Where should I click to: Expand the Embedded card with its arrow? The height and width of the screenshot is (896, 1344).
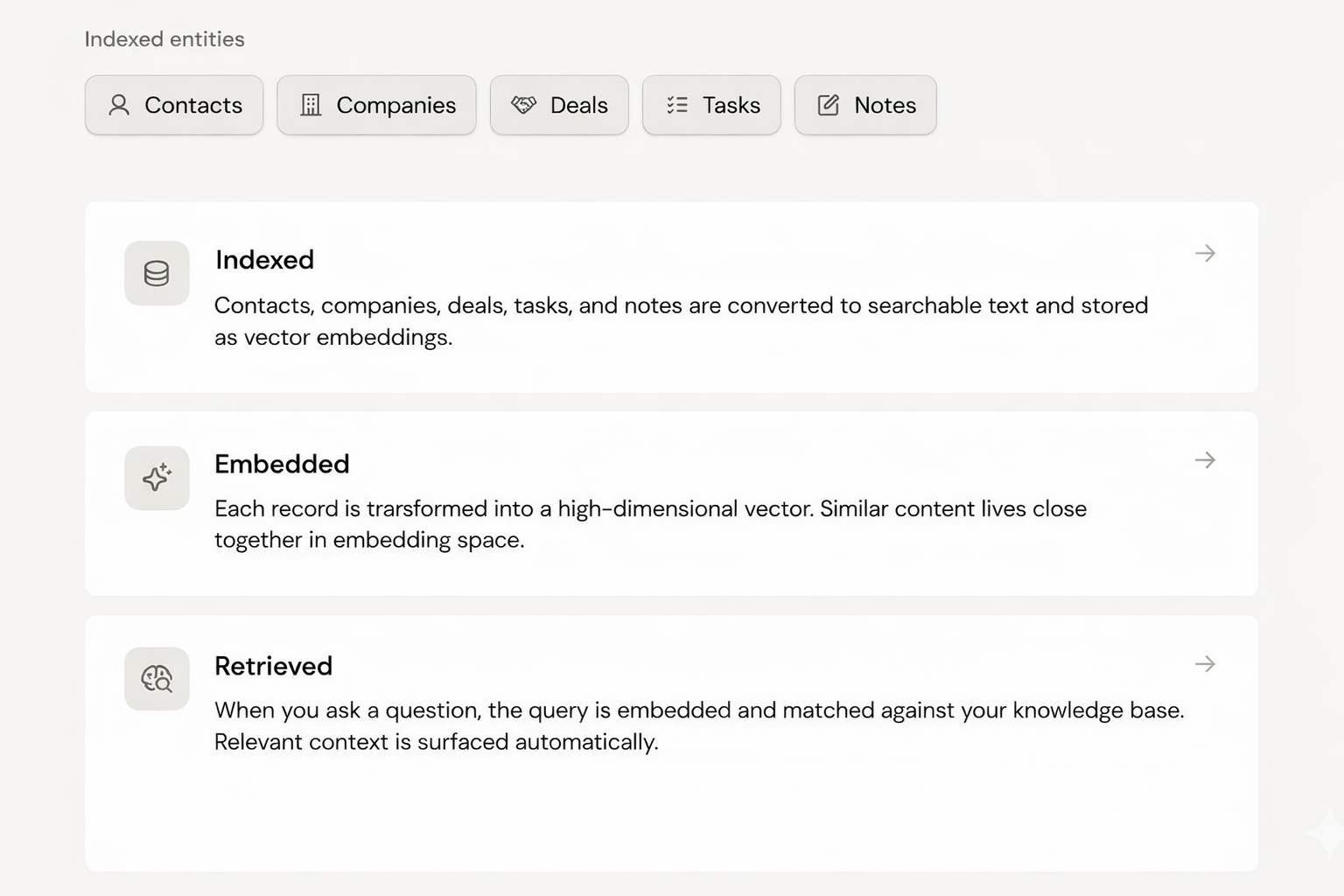(1205, 459)
